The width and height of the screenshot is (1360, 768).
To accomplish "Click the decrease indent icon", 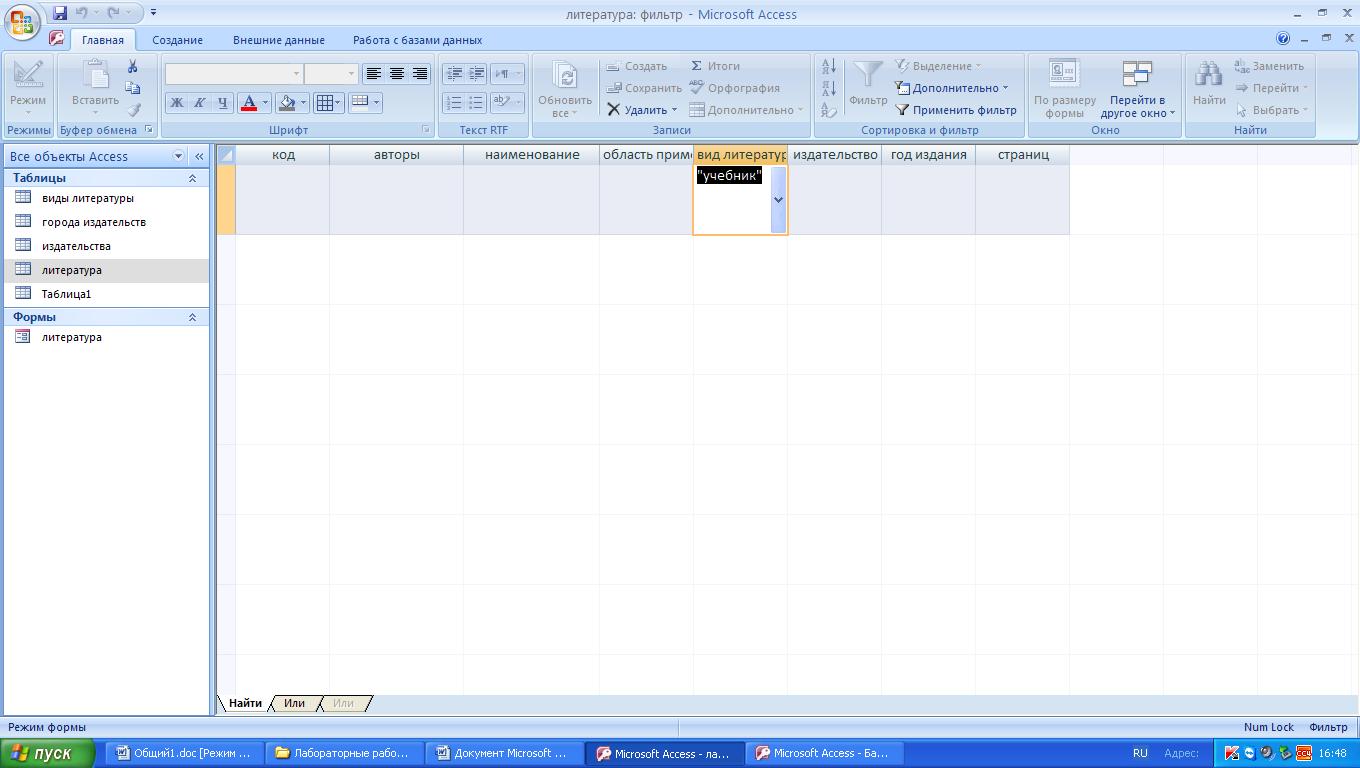I will point(454,74).
